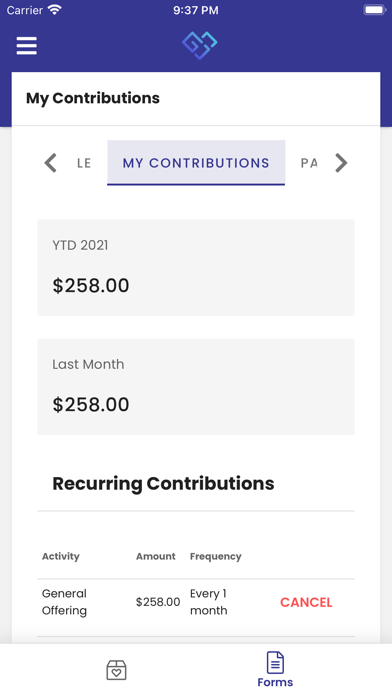Open the giving box heart icon

click(x=116, y=670)
